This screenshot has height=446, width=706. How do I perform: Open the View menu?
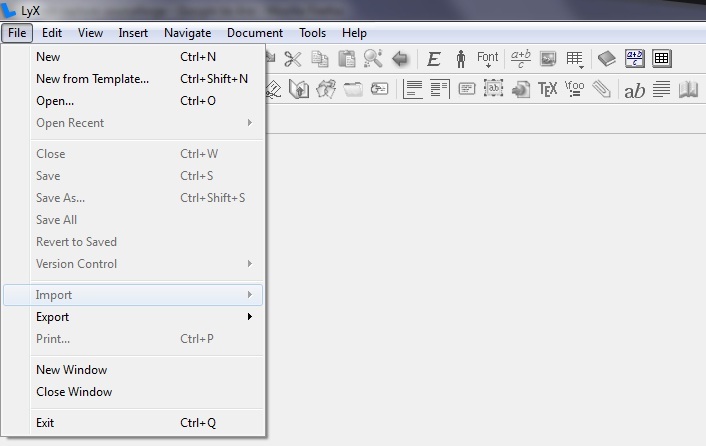pos(90,33)
